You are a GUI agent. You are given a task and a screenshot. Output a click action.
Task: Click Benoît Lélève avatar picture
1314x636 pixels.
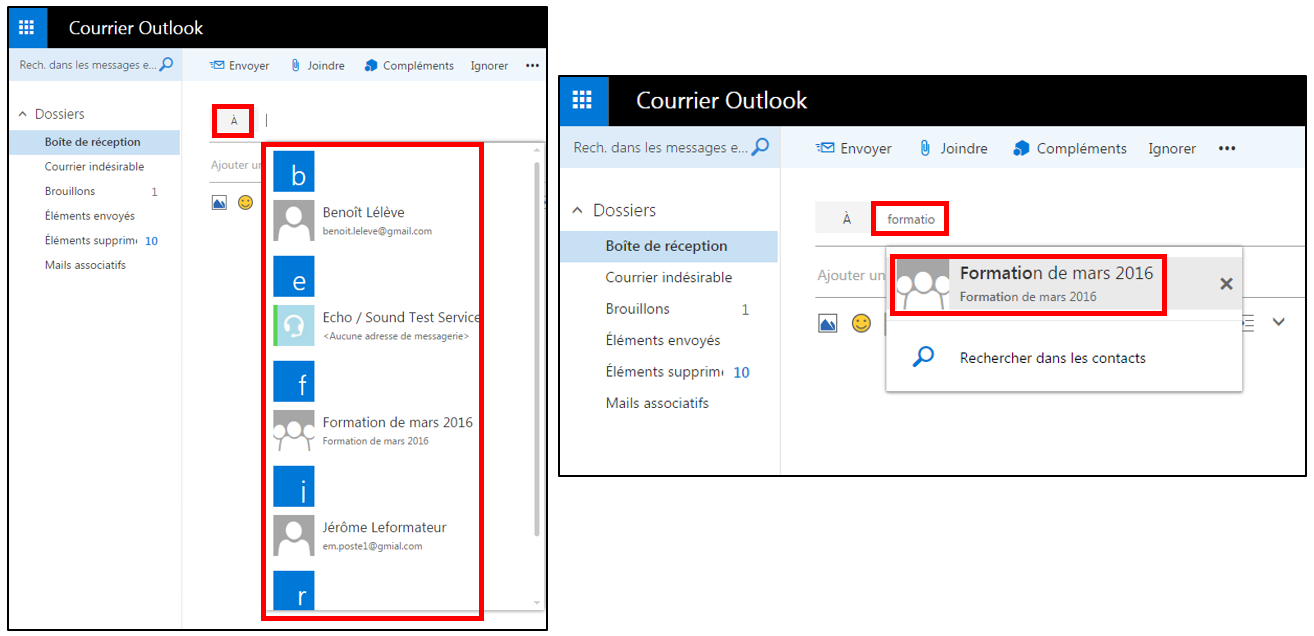pos(294,221)
